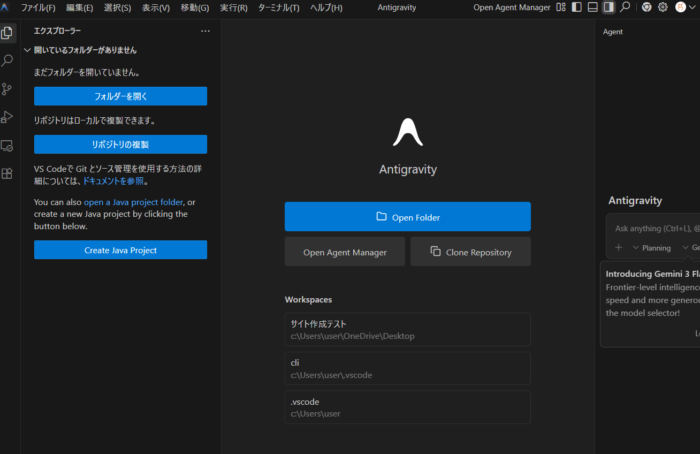Click the Clone Repository button
This screenshot has height=454, width=700.
click(470, 252)
